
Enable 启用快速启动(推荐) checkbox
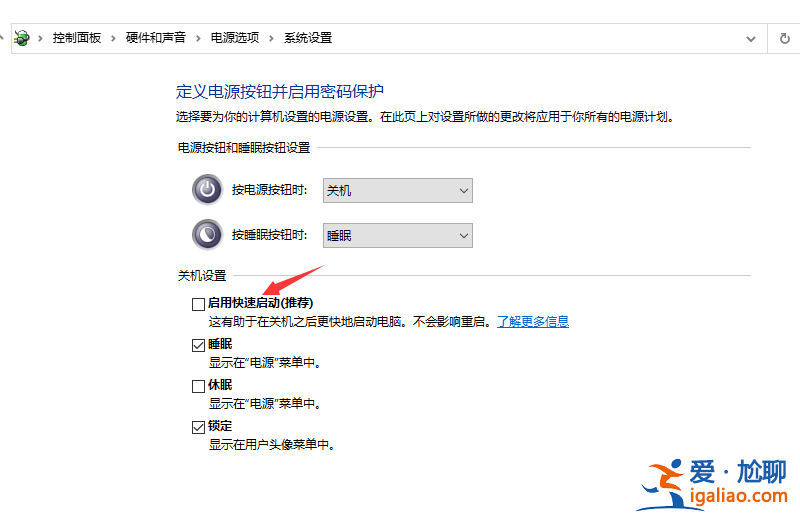click(198, 304)
